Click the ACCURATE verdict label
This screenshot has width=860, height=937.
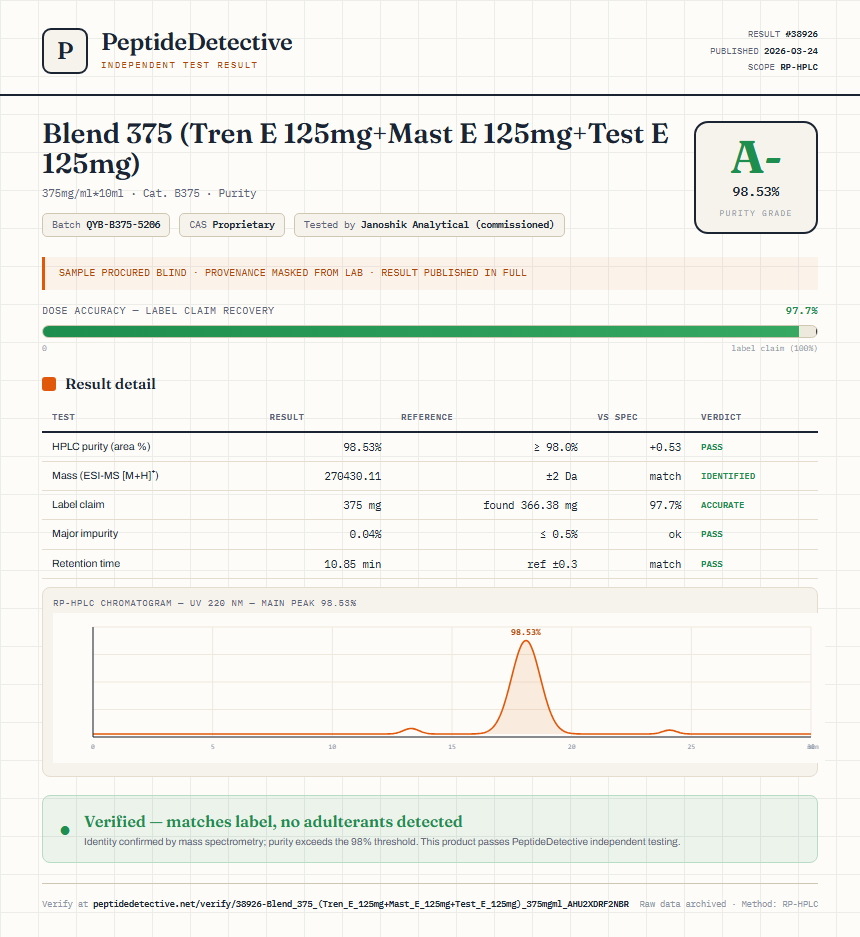pos(723,505)
